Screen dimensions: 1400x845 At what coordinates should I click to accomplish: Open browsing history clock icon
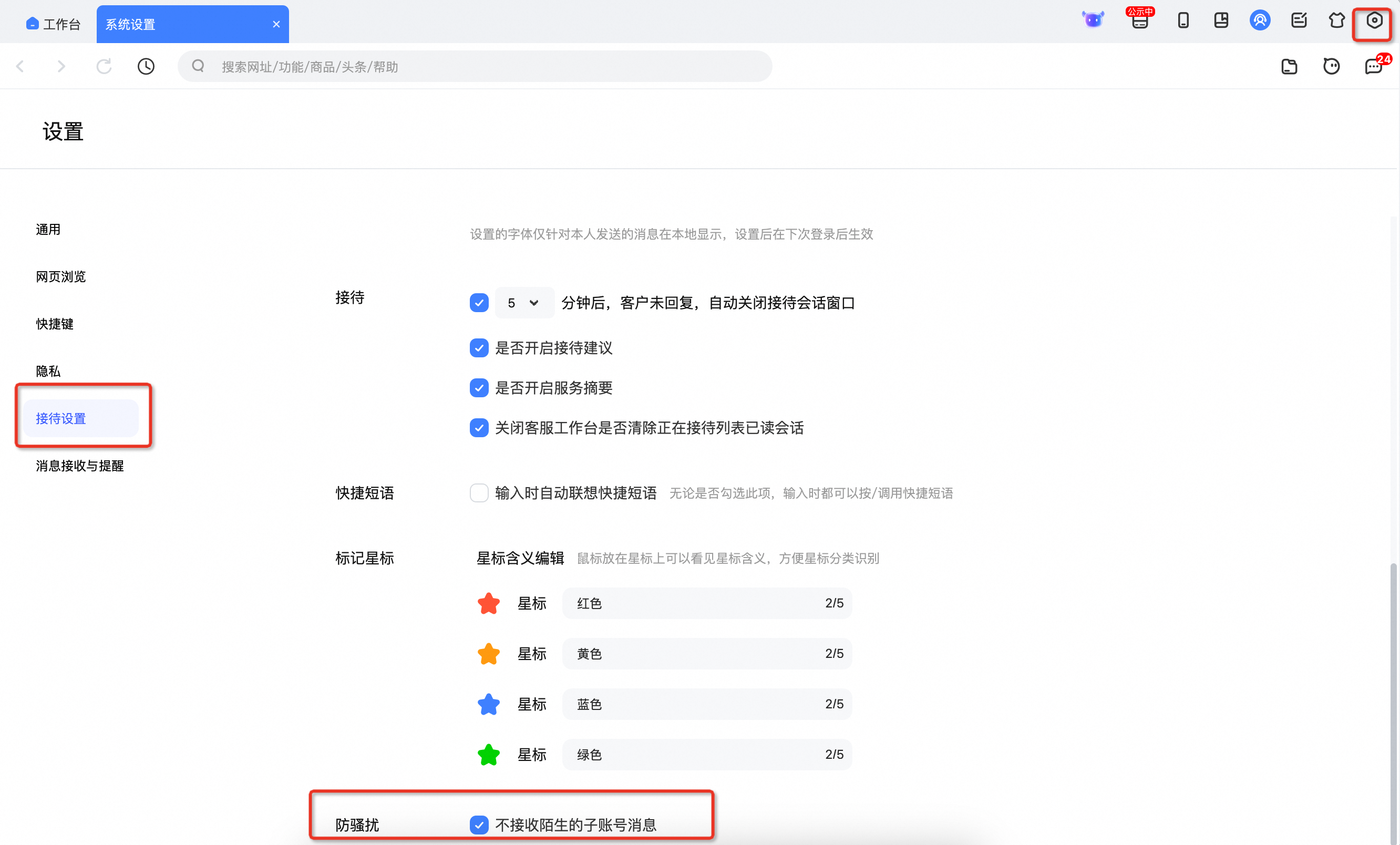click(146, 67)
